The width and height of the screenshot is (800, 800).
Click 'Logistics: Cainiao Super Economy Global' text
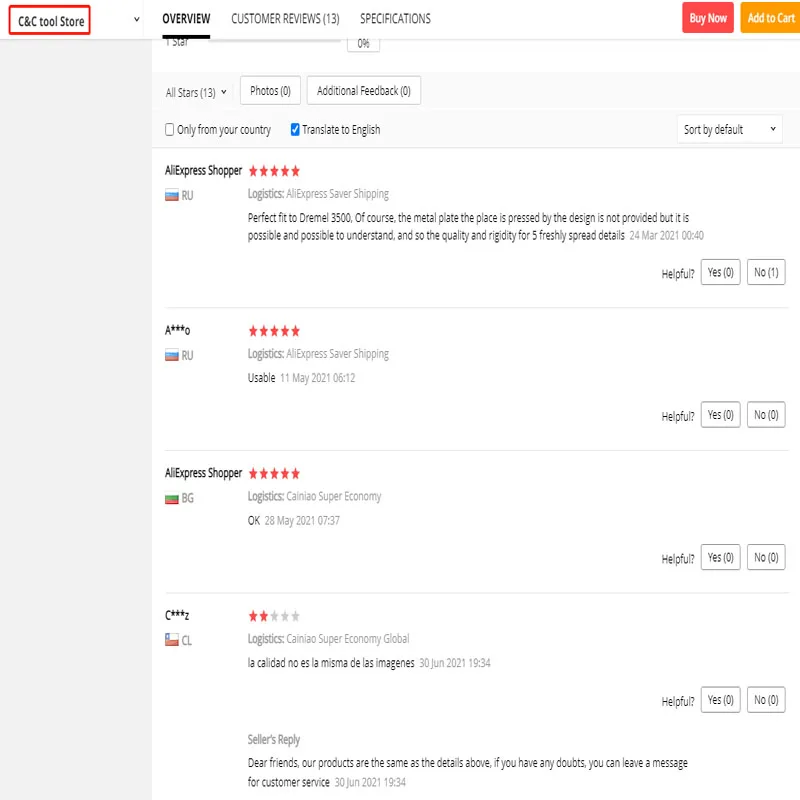[328, 639]
